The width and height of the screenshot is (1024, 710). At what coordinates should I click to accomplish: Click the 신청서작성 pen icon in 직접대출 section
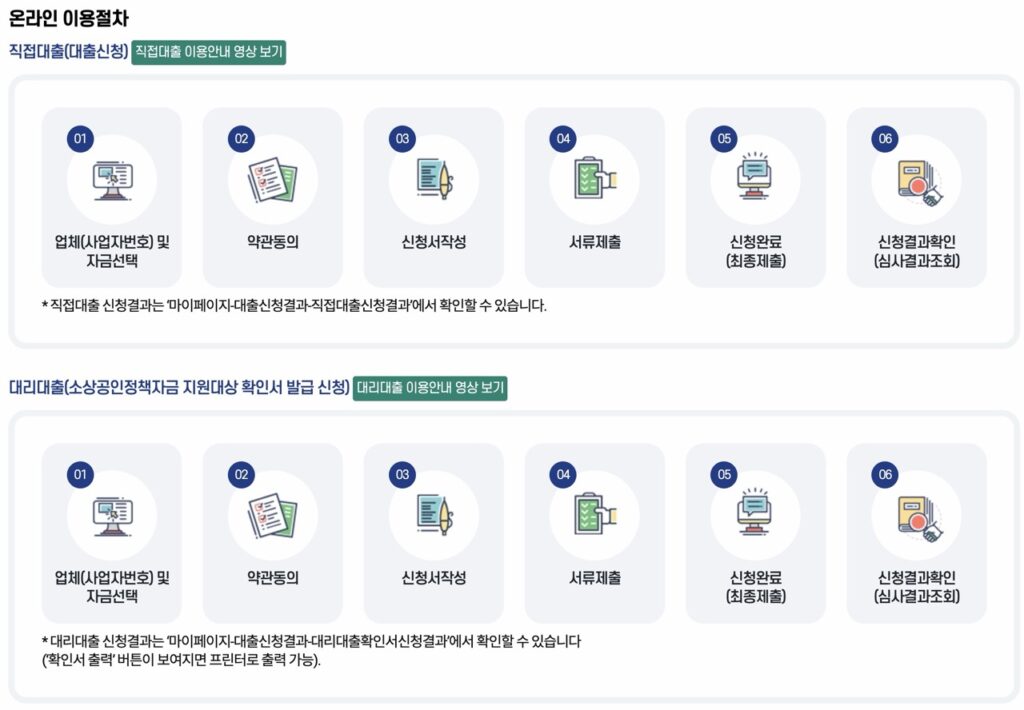pos(433,180)
